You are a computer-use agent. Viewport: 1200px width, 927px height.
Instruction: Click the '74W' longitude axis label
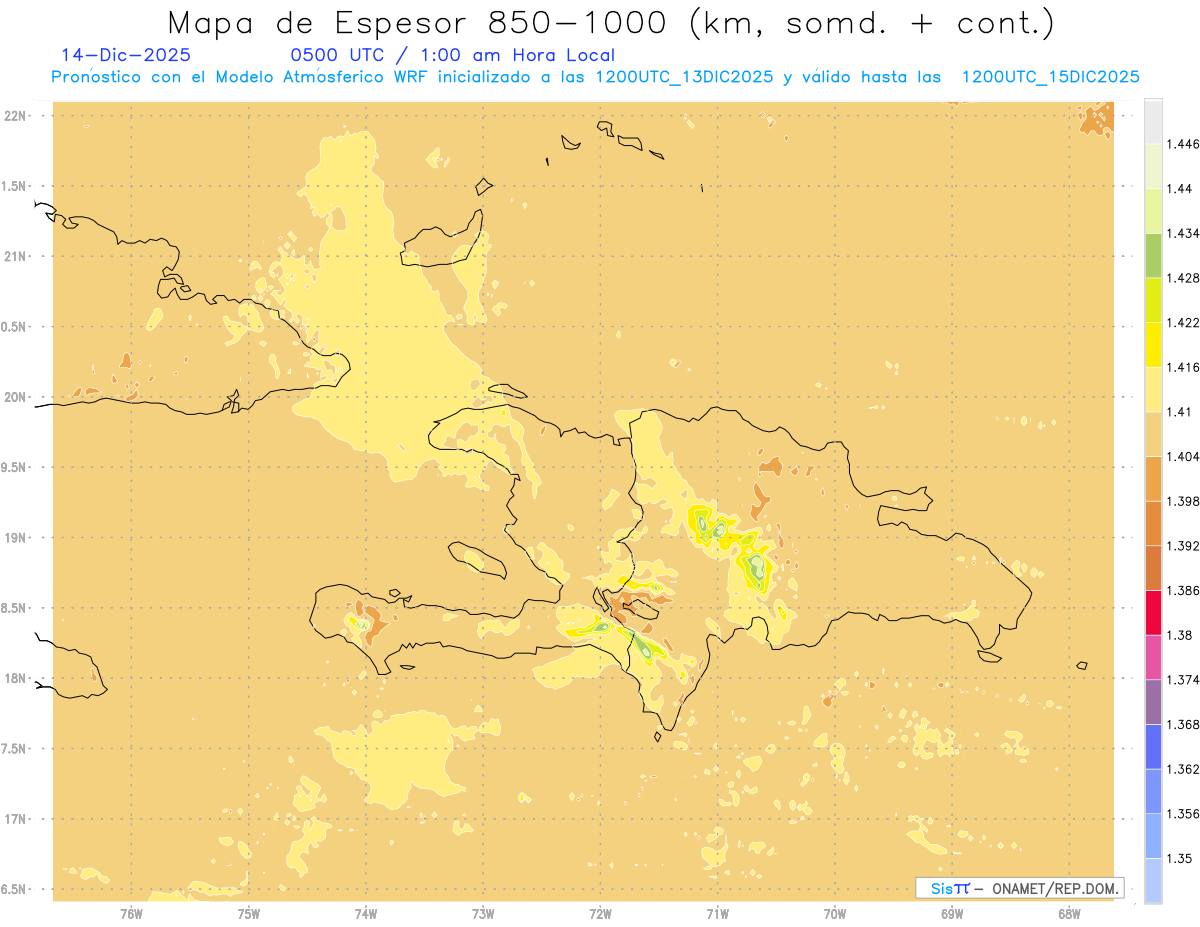click(x=366, y=913)
